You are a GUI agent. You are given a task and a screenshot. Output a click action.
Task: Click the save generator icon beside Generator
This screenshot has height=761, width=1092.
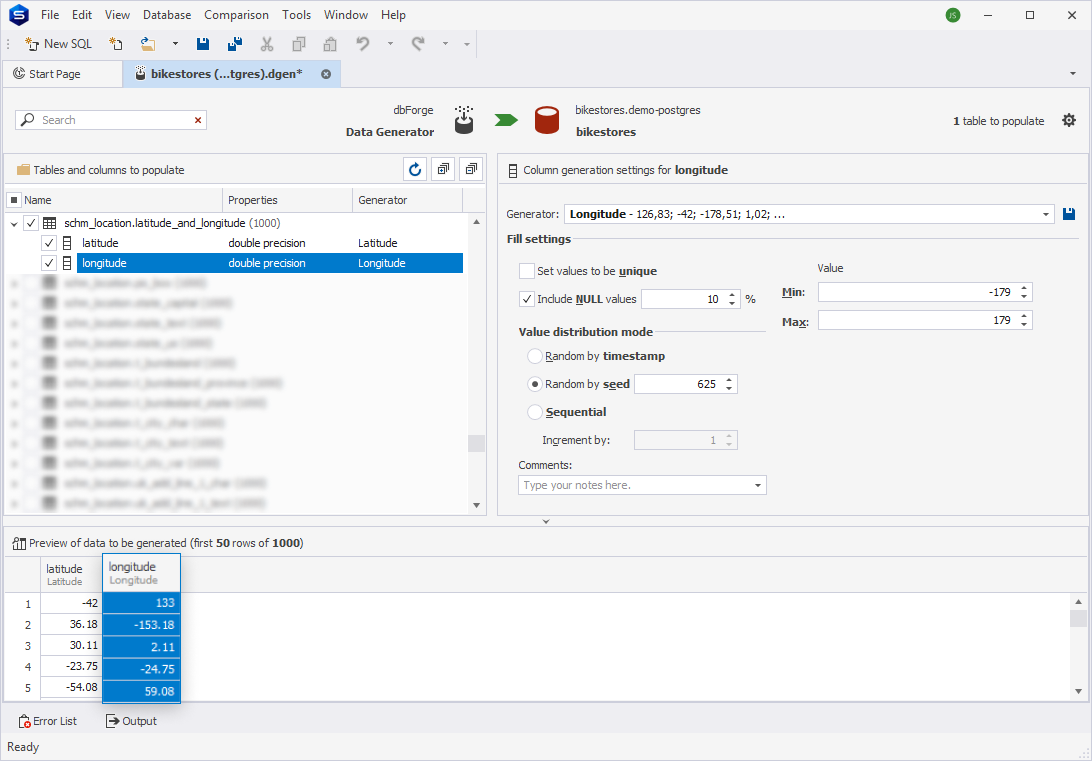[1069, 214]
